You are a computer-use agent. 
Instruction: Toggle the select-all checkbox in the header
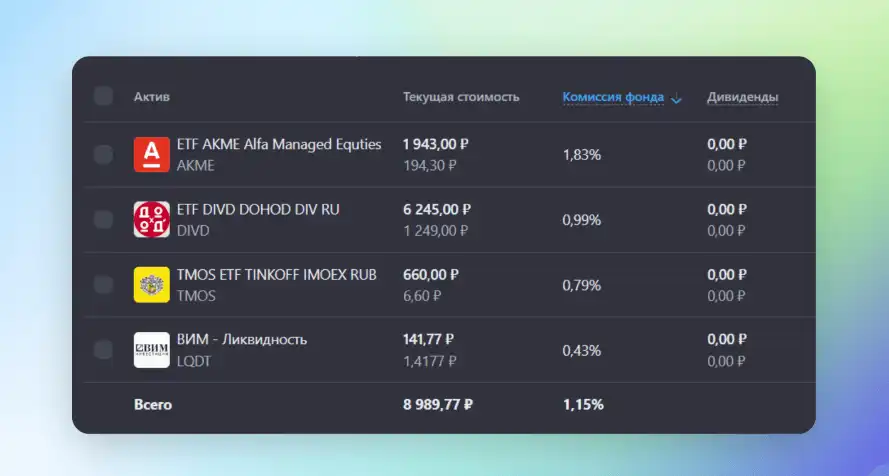click(x=103, y=96)
